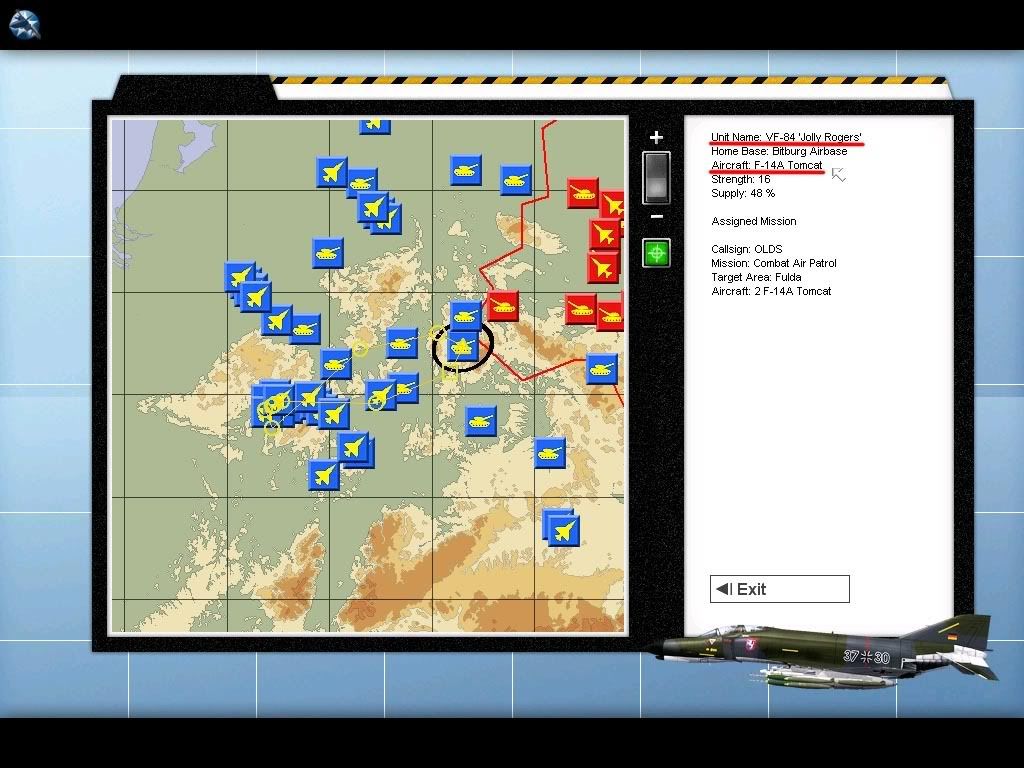The height and width of the screenshot is (768, 1024).
Task: Select the blue aircraft unit in the map's bottom-right
Action: pyautogui.click(x=563, y=530)
